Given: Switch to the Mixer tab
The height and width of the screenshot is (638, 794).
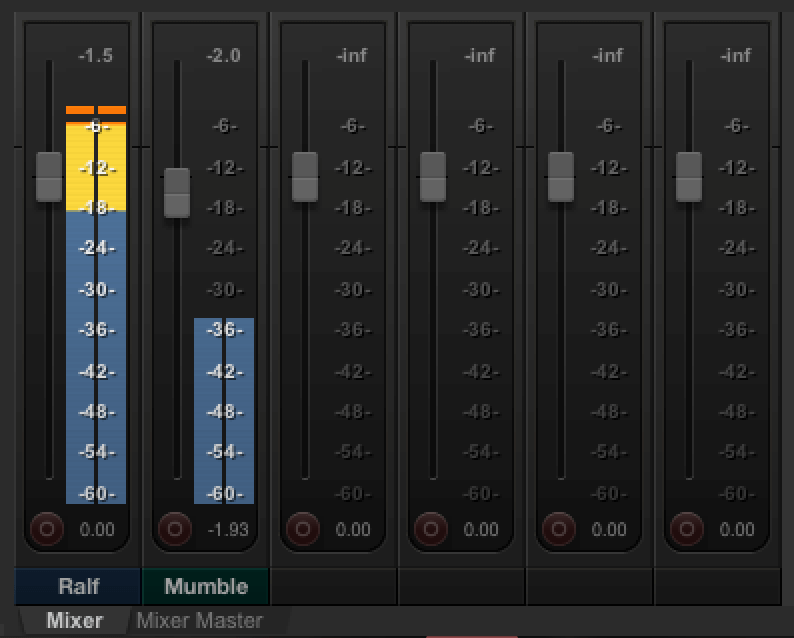Looking at the screenshot, I should pos(75,621).
